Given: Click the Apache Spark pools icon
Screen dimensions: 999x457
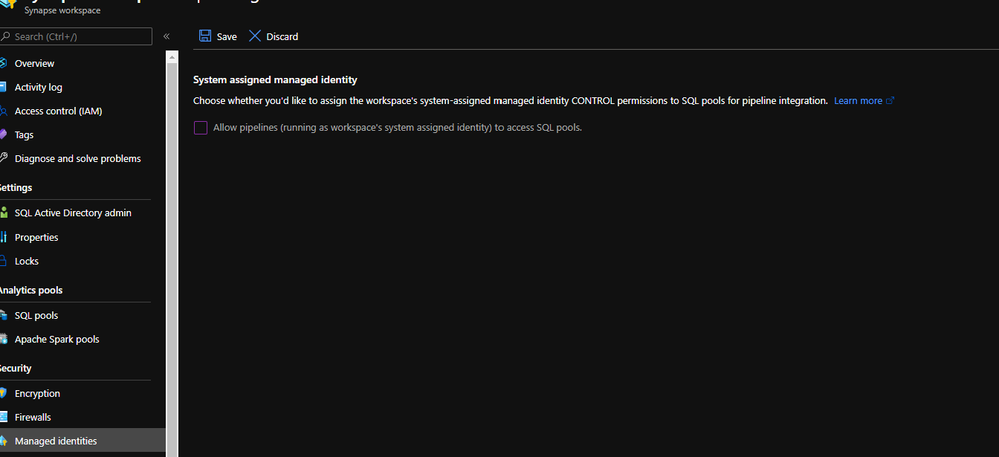Looking at the screenshot, I should click(x=4, y=339).
